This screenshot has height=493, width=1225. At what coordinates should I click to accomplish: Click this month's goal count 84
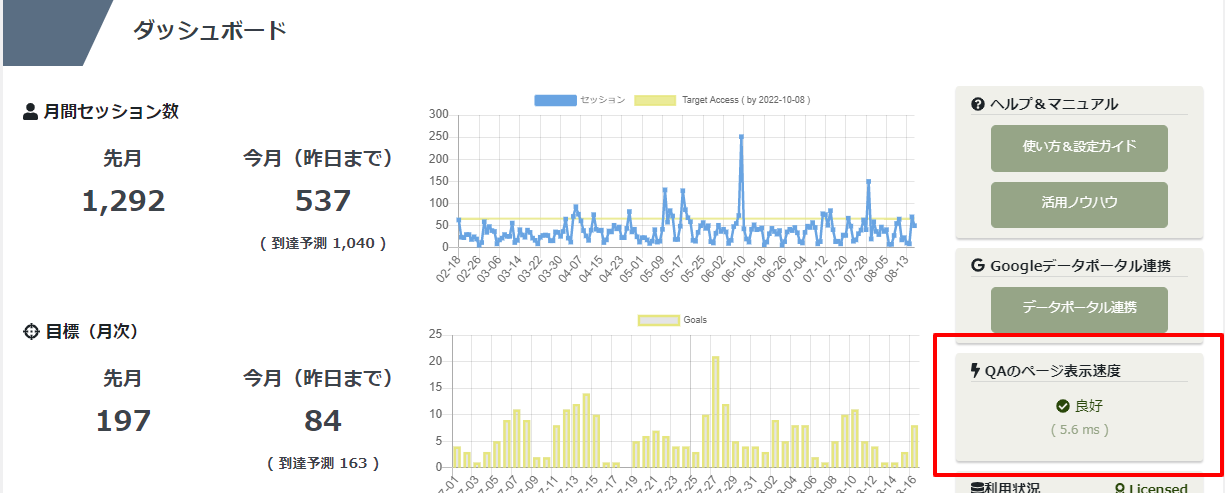[x=323, y=421]
